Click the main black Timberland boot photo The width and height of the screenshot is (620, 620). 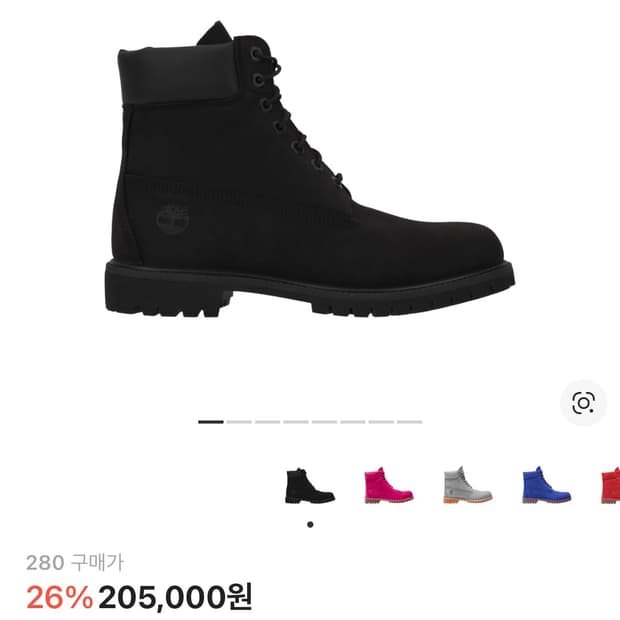tap(310, 169)
